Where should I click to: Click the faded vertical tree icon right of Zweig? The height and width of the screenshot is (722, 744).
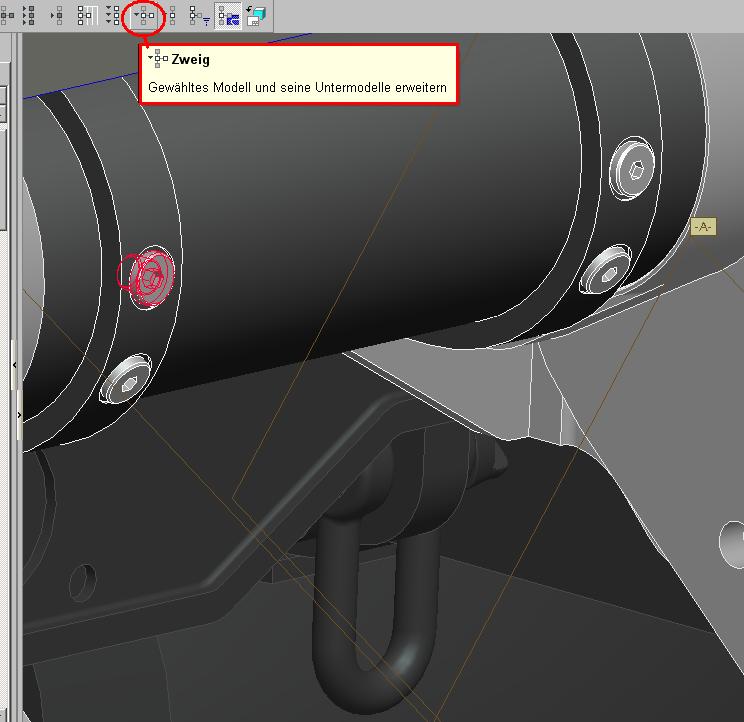172,15
